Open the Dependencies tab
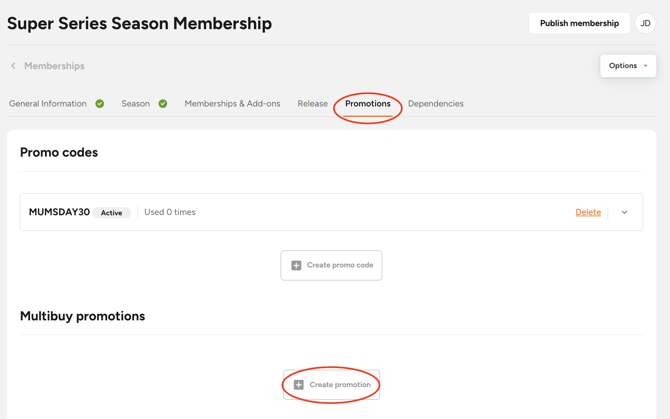This screenshot has width=670, height=419. point(435,104)
